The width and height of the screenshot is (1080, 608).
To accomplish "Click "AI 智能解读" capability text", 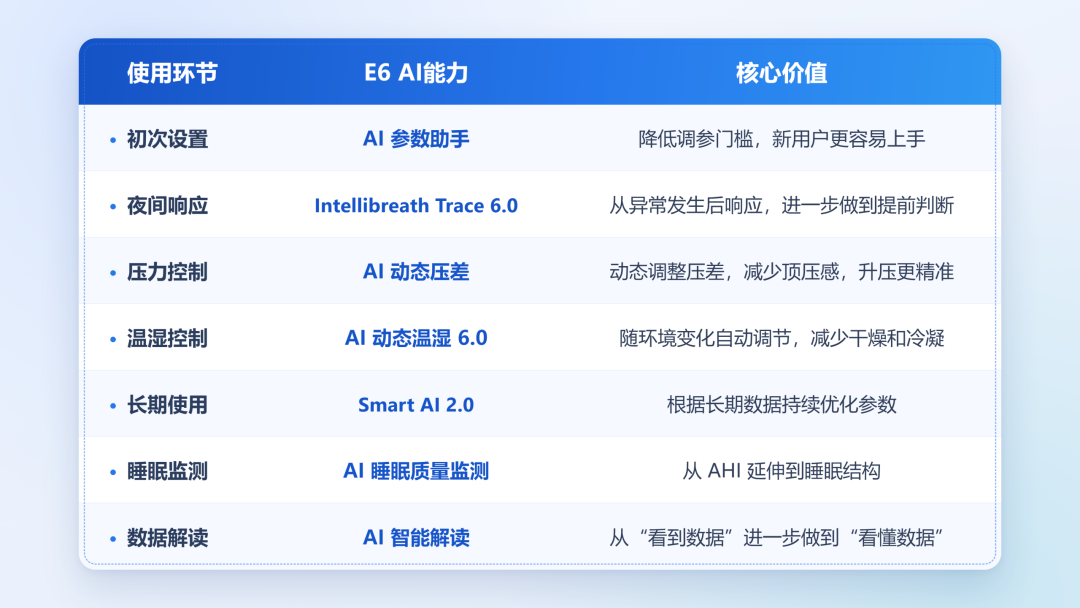I will point(416,538).
